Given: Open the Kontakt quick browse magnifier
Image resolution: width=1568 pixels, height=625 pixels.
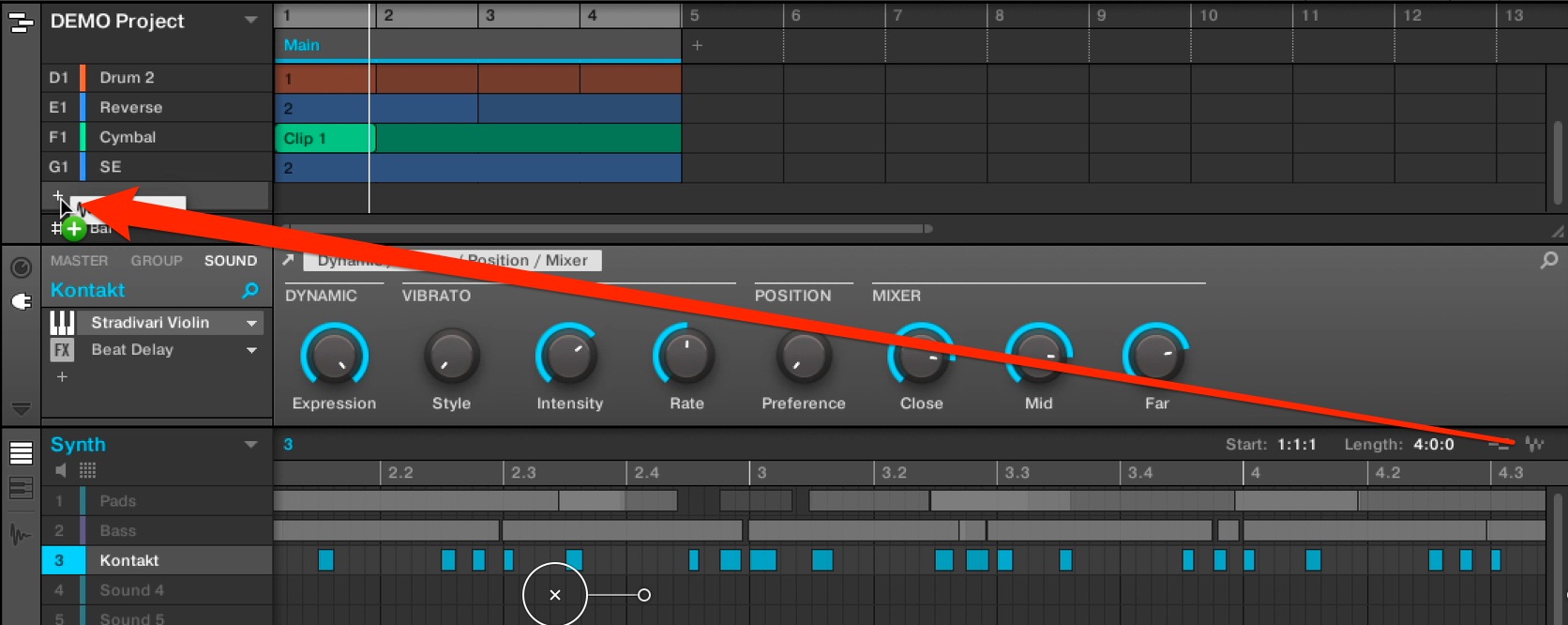Looking at the screenshot, I should [x=250, y=291].
